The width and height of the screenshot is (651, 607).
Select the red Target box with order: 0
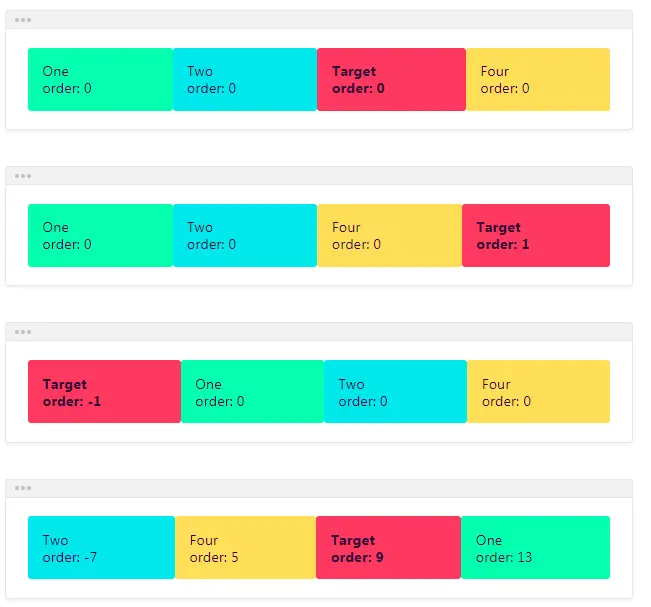click(x=392, y=79)
